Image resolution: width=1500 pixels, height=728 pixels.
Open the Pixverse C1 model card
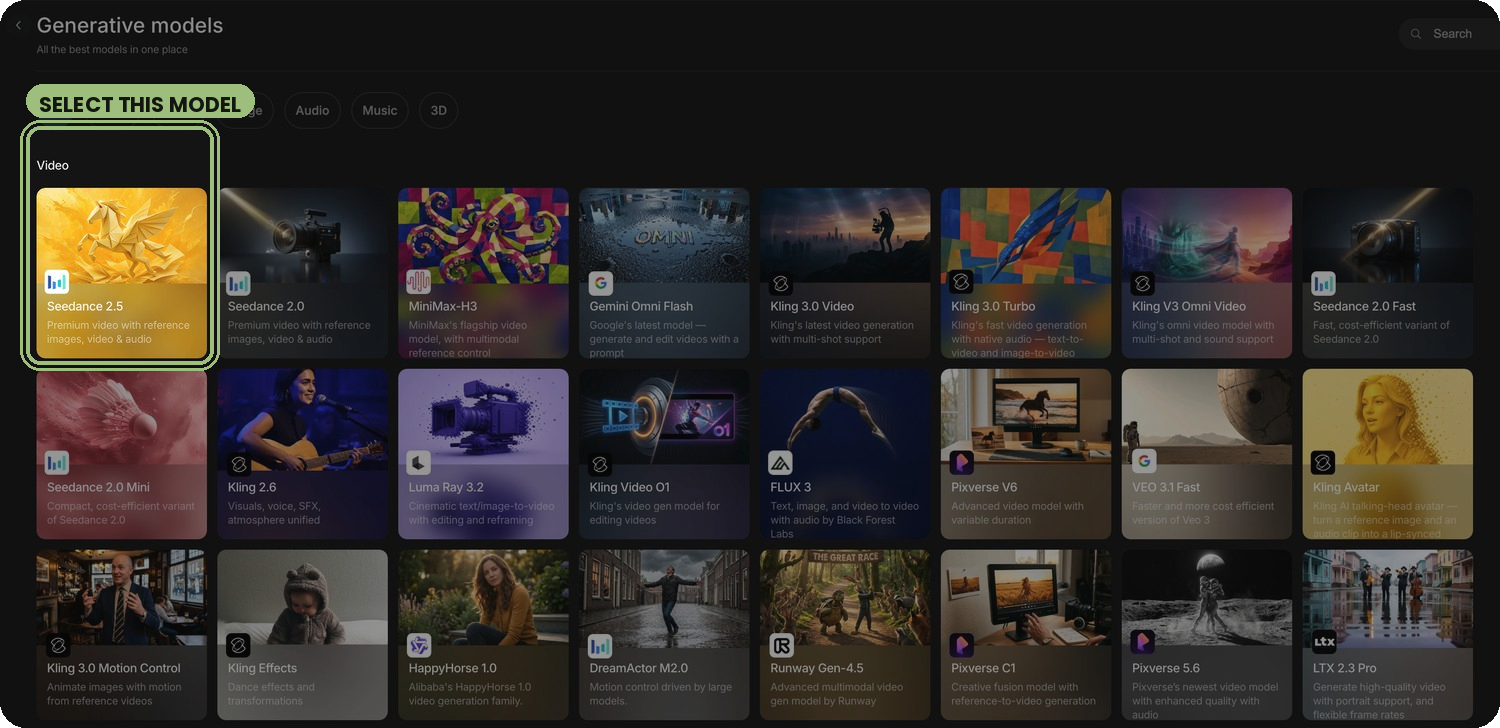[x=1026, y=635]
